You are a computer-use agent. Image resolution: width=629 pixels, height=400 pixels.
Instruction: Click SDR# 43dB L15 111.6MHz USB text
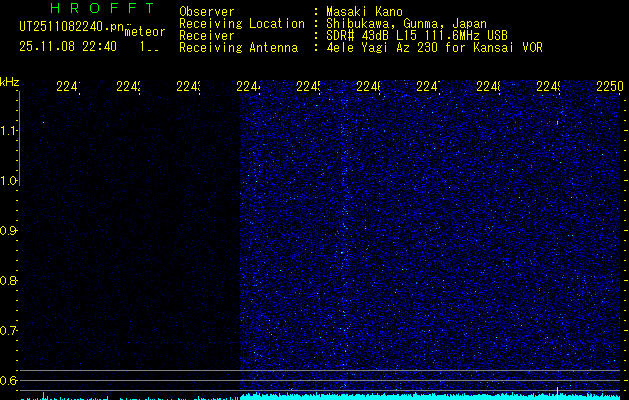(417, 36)
